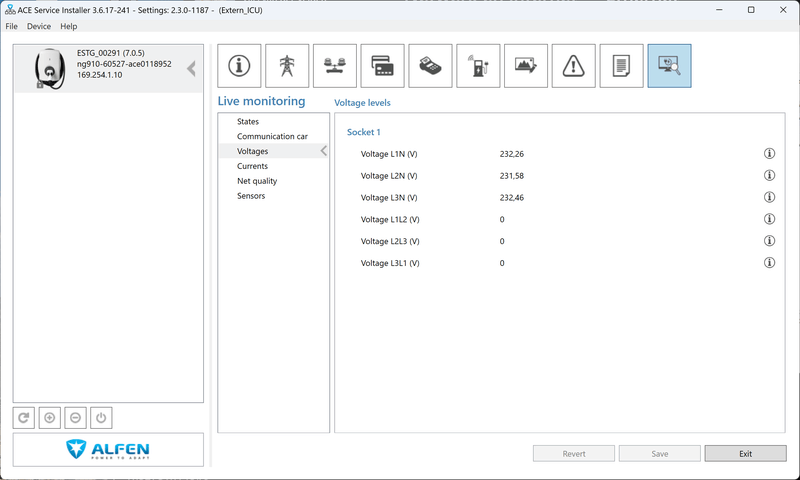Image resolution: width=800 pixels, height=480 pixels.
Task: Click the IP address 169.254.1.10
Action: click(99, 75)
